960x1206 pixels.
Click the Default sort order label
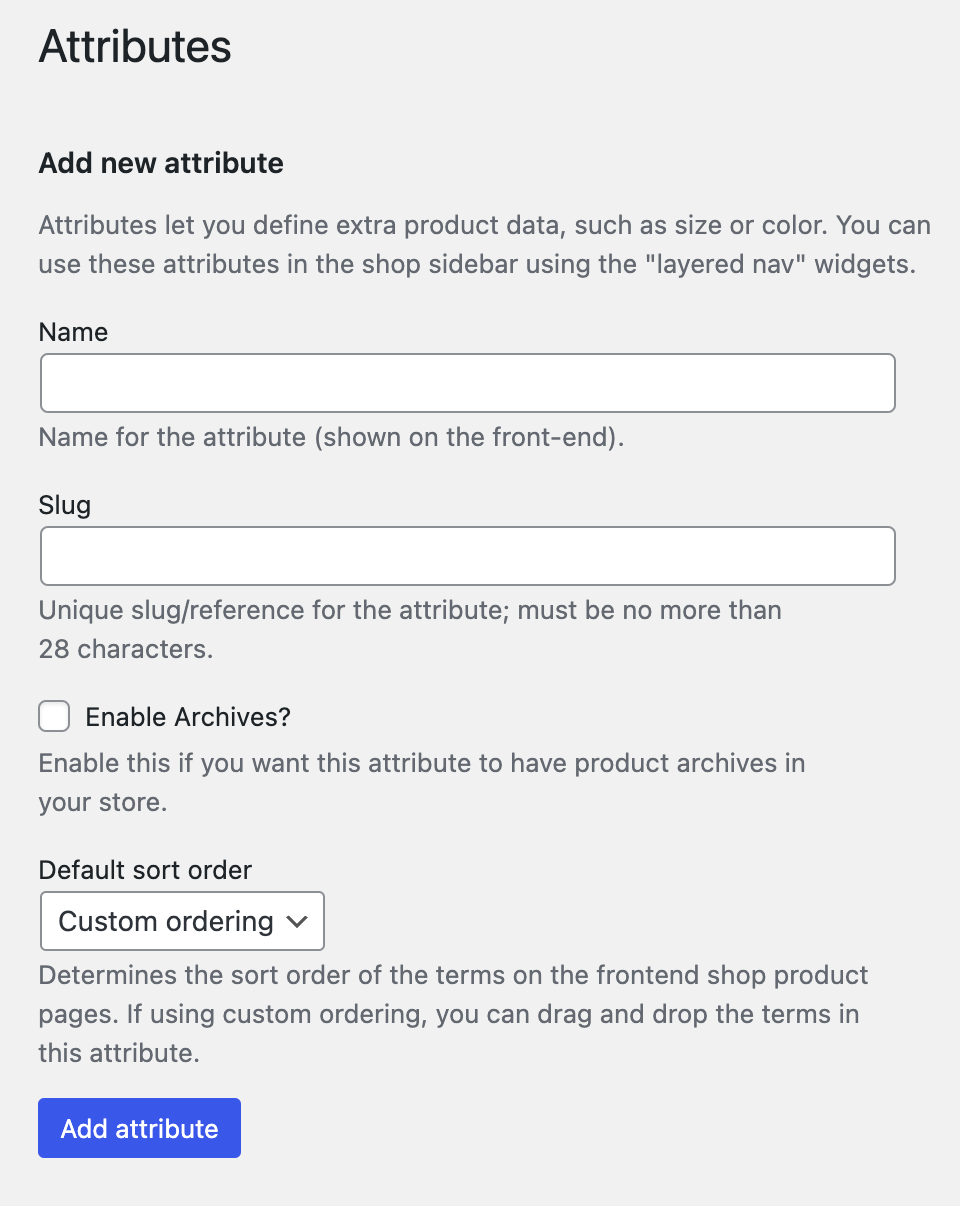144,870
